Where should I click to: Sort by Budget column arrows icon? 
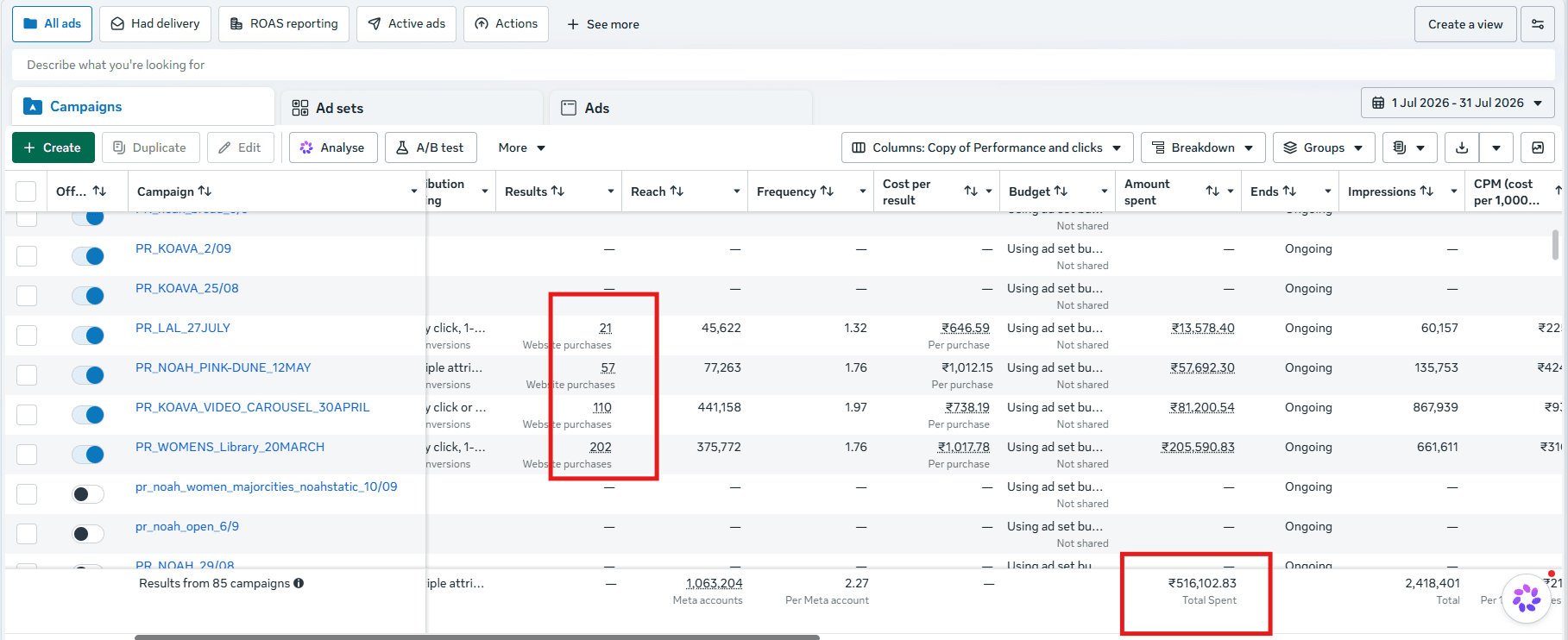(x=1061, y=191)
